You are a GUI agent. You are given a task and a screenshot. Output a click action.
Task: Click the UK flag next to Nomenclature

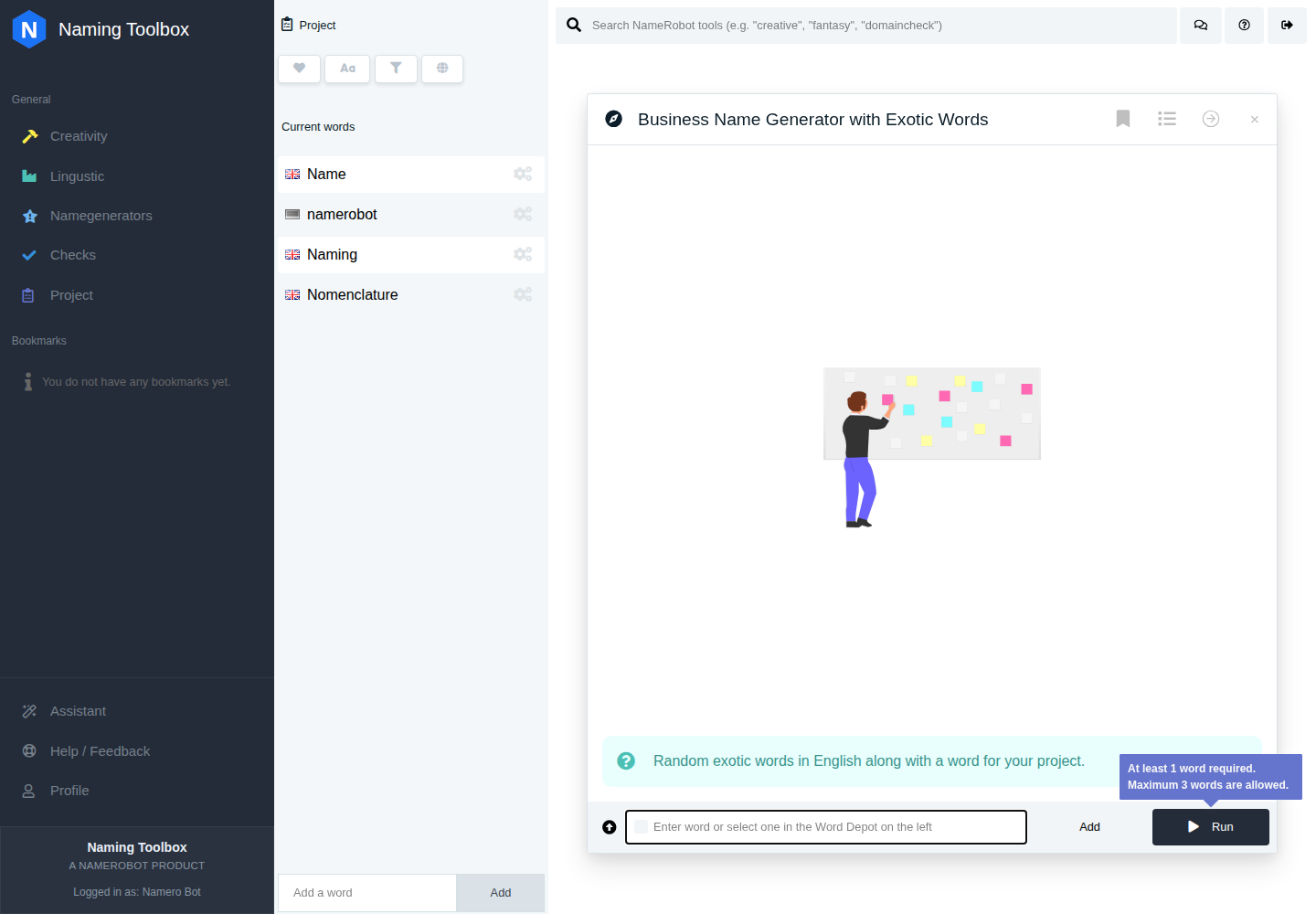[x=292, y=295]
